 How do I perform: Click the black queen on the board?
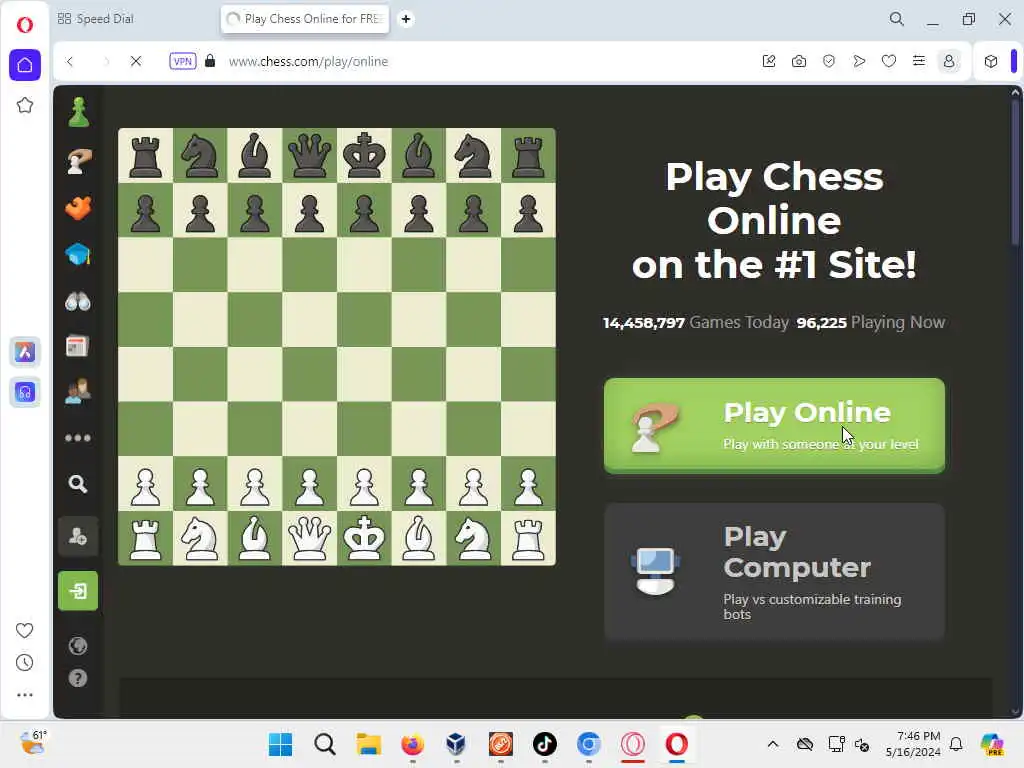click(x=310, y=155)
